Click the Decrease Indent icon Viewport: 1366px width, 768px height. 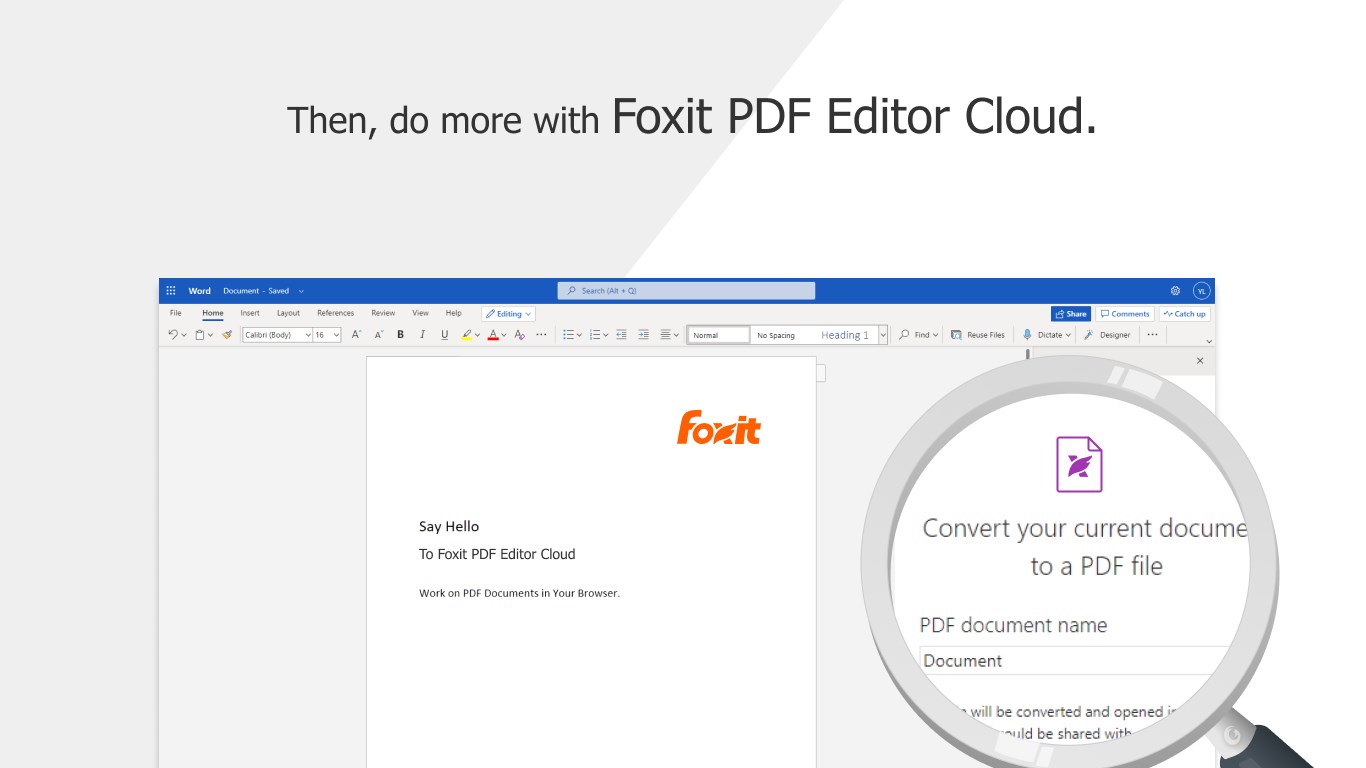coord(621,335)
